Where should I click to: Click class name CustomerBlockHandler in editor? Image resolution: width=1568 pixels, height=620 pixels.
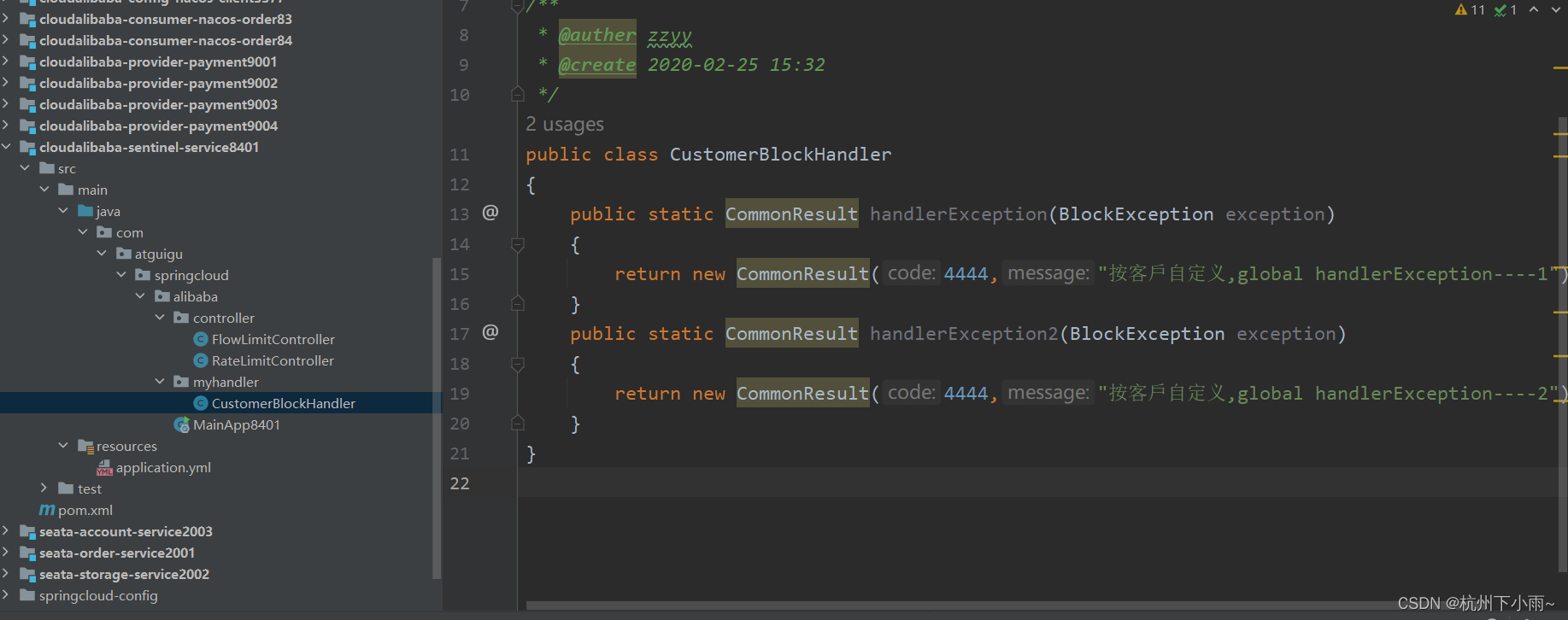780,155
